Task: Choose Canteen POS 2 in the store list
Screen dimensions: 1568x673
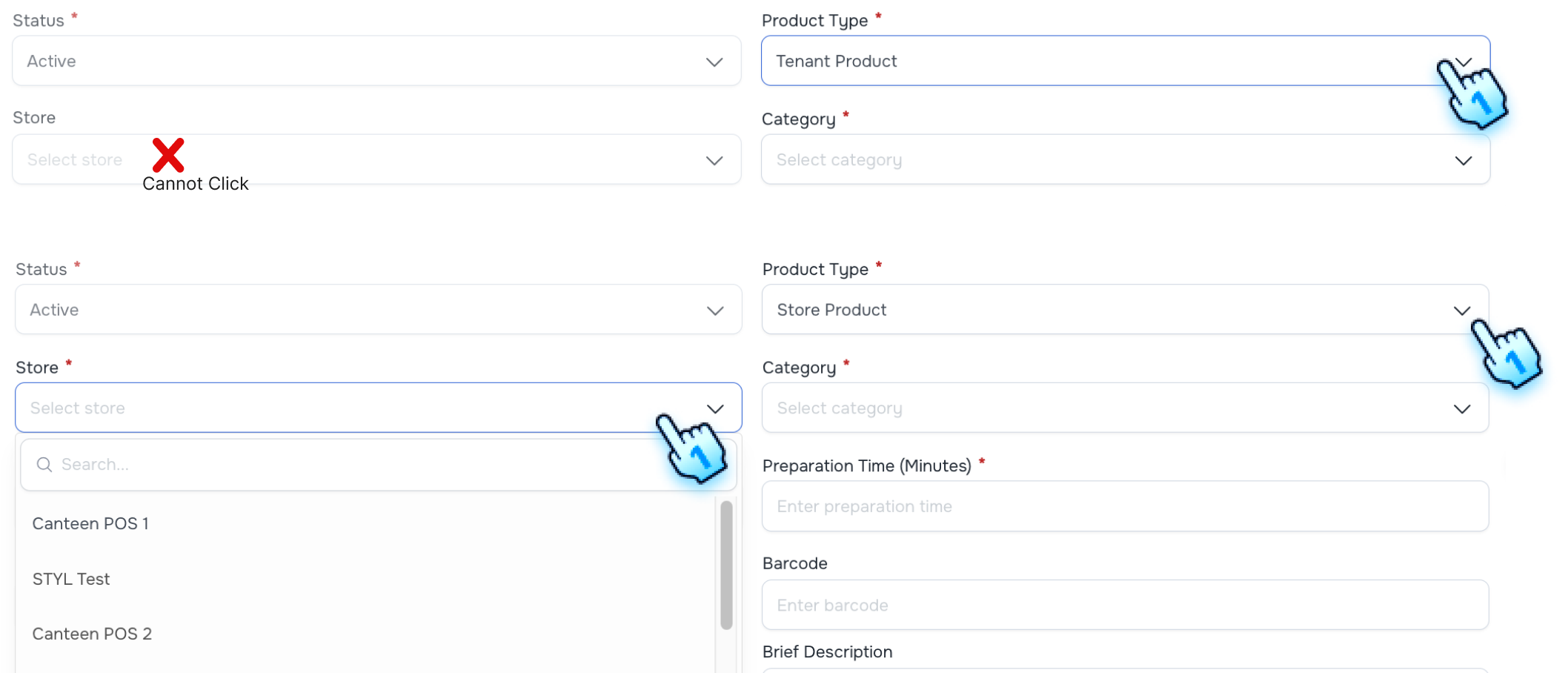Action: [x=91, y=634]
